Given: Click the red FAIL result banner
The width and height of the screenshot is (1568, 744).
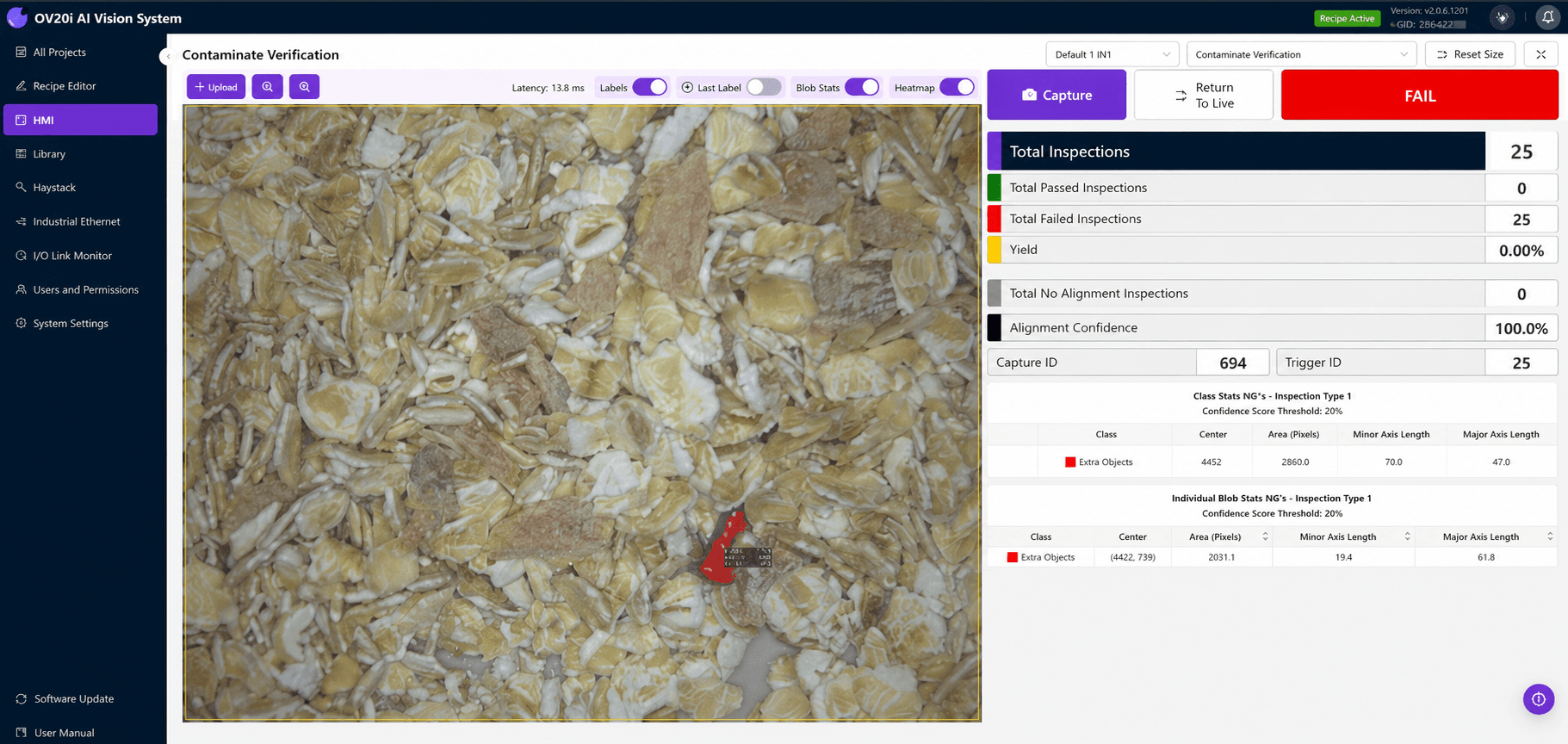Looking at the screenshot, I should click(x=1420, y=95).
